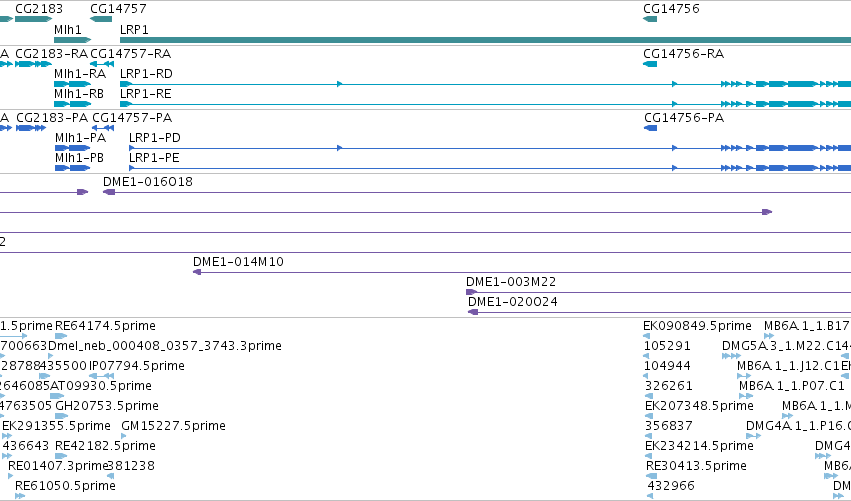Click the CG14756-RA transcript label

(x=683, y=54)
